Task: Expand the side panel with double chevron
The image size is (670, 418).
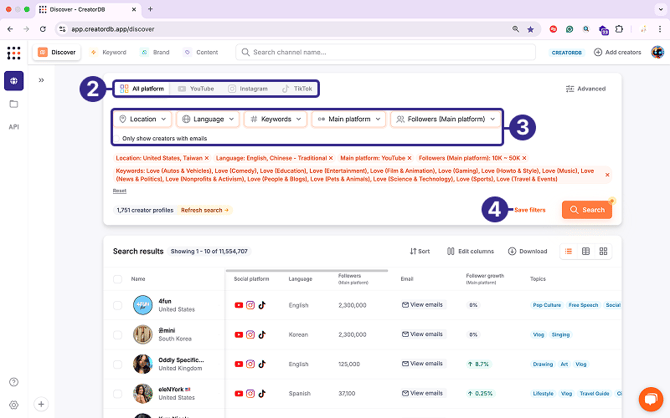Action: pyautogui.click(x=41, y=80)
